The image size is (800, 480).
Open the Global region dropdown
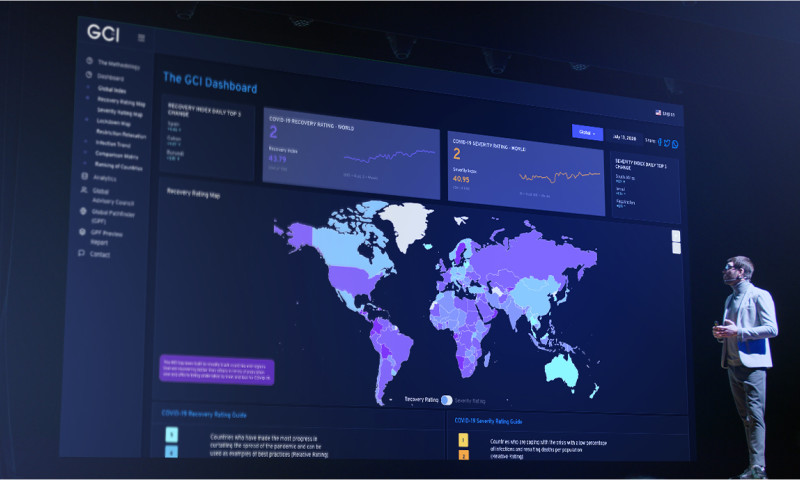[587, 132]
